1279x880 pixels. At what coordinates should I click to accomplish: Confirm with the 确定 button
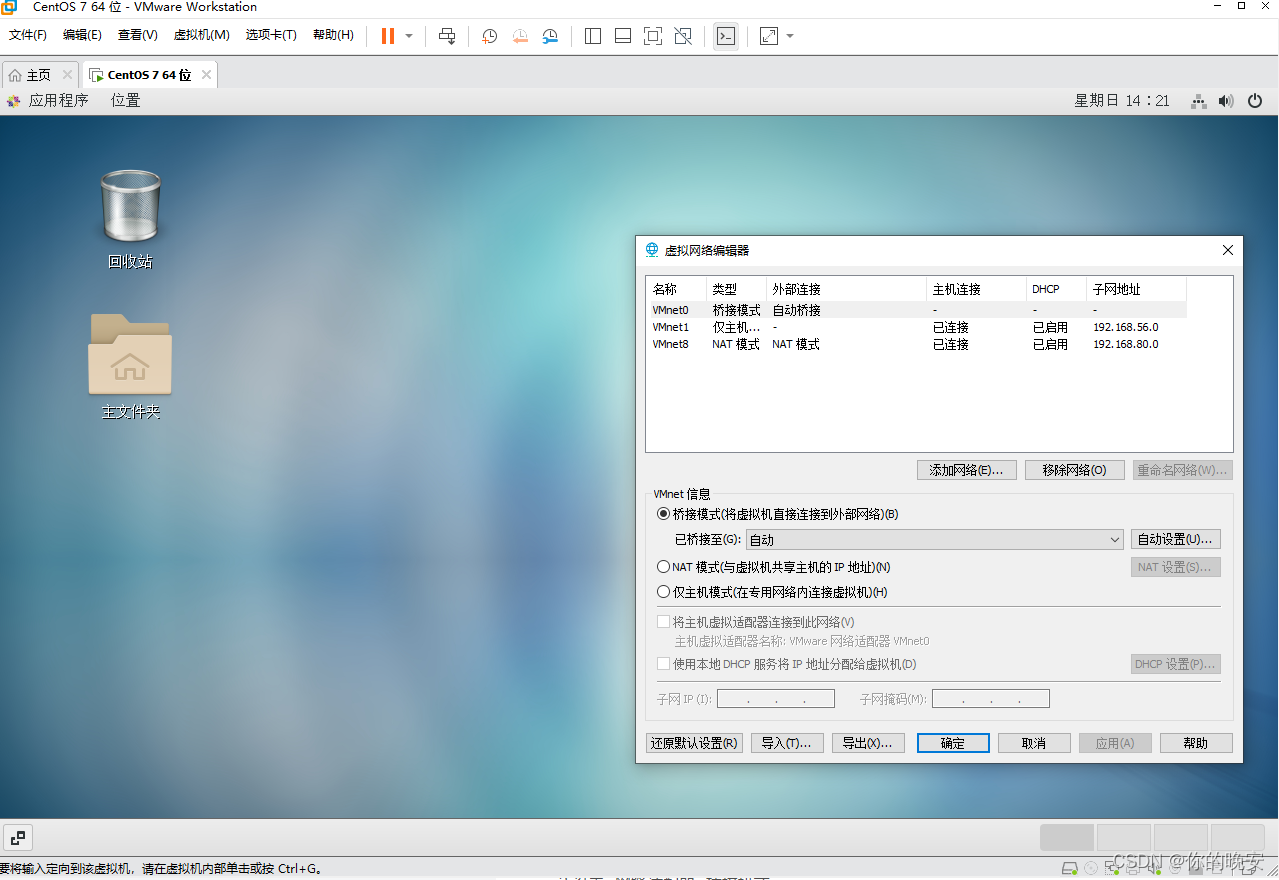(953, 743)
